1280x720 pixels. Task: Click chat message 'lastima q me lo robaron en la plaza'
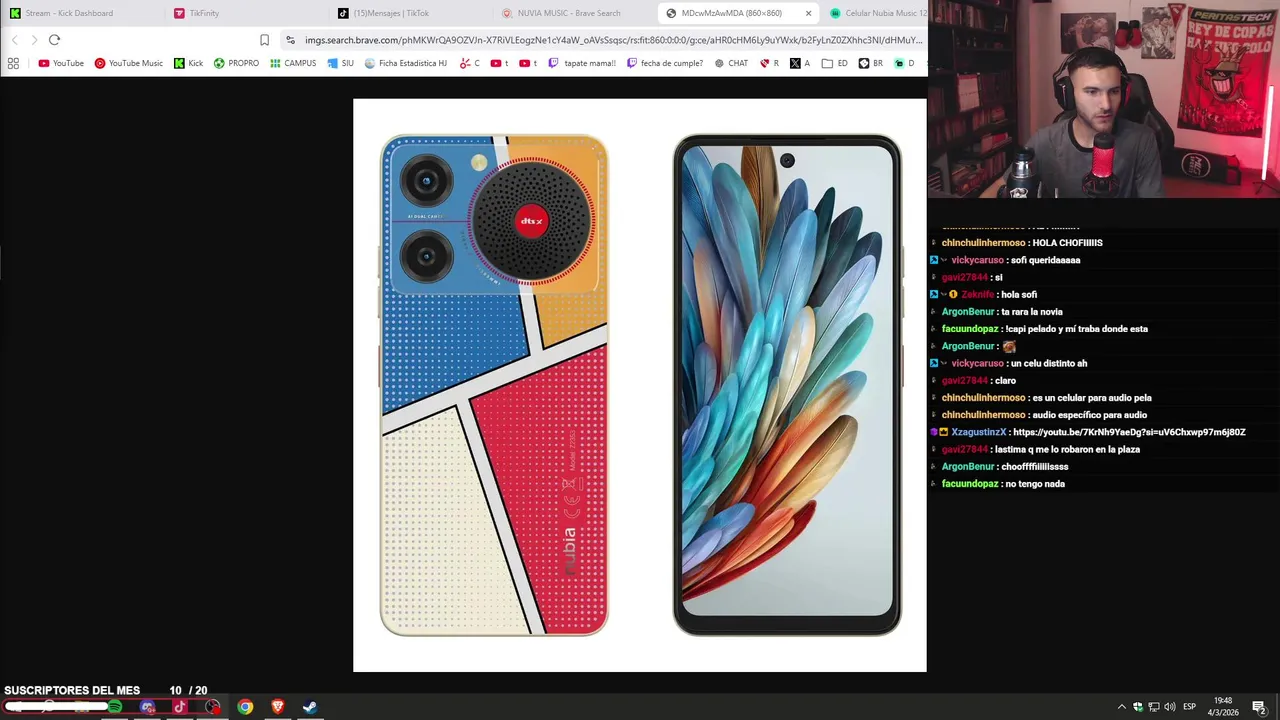tap(1067, 450)
